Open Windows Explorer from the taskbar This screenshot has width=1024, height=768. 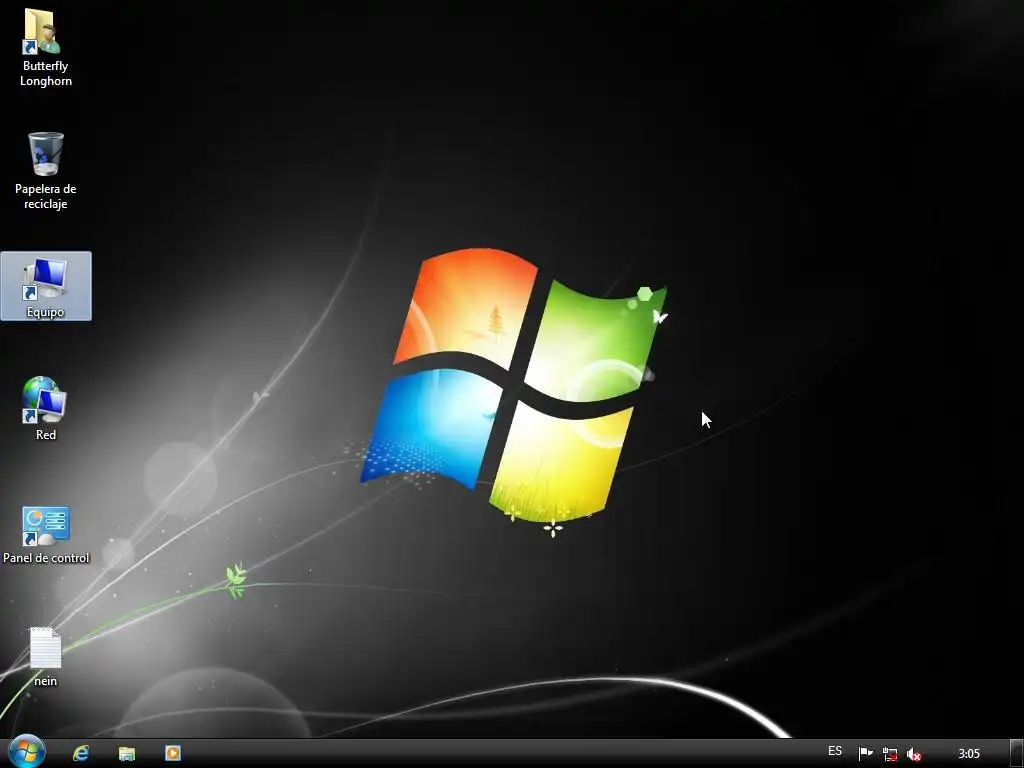tap(127, 753)
